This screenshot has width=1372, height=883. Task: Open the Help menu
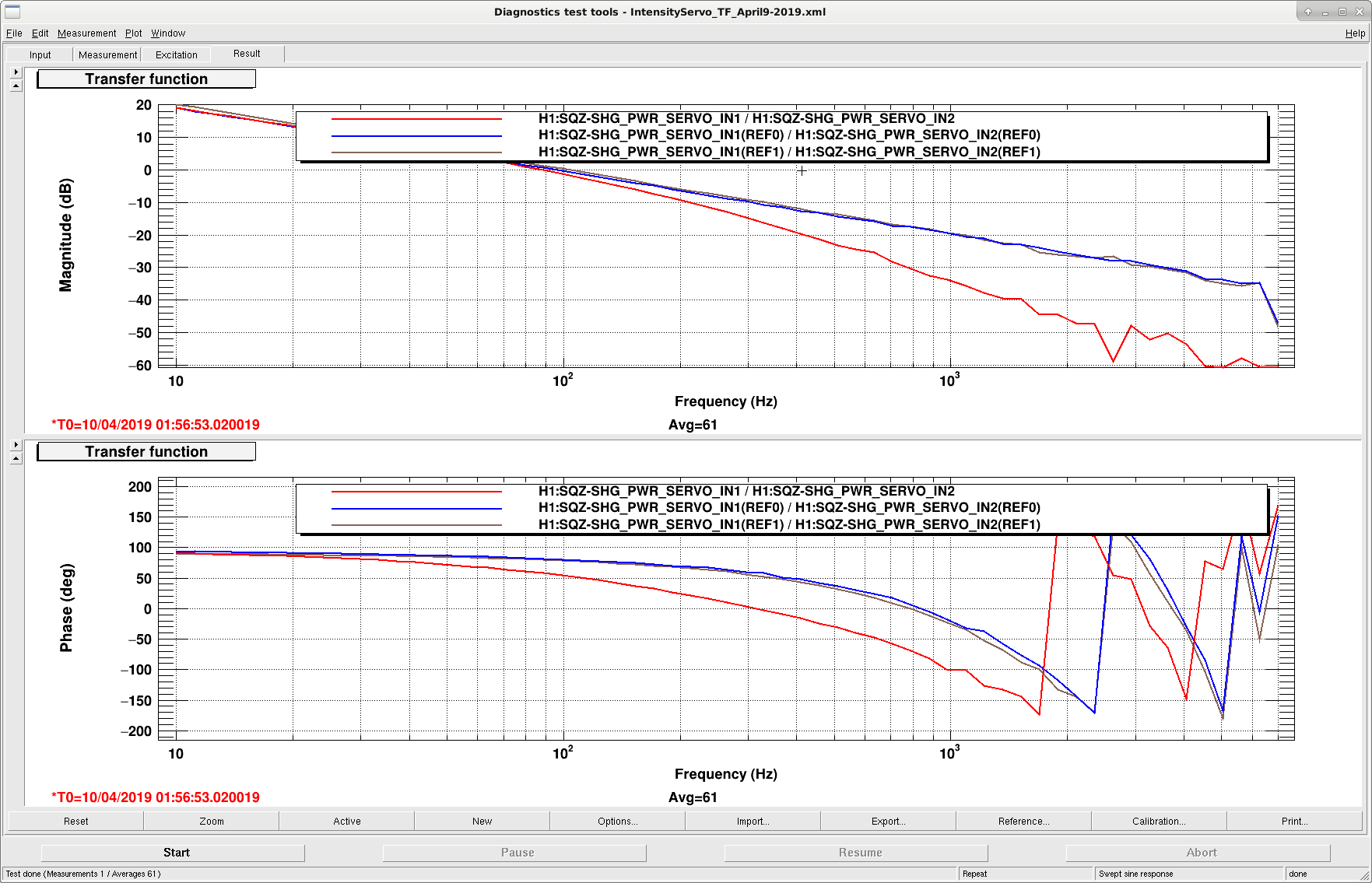(x=1355, y=33)
